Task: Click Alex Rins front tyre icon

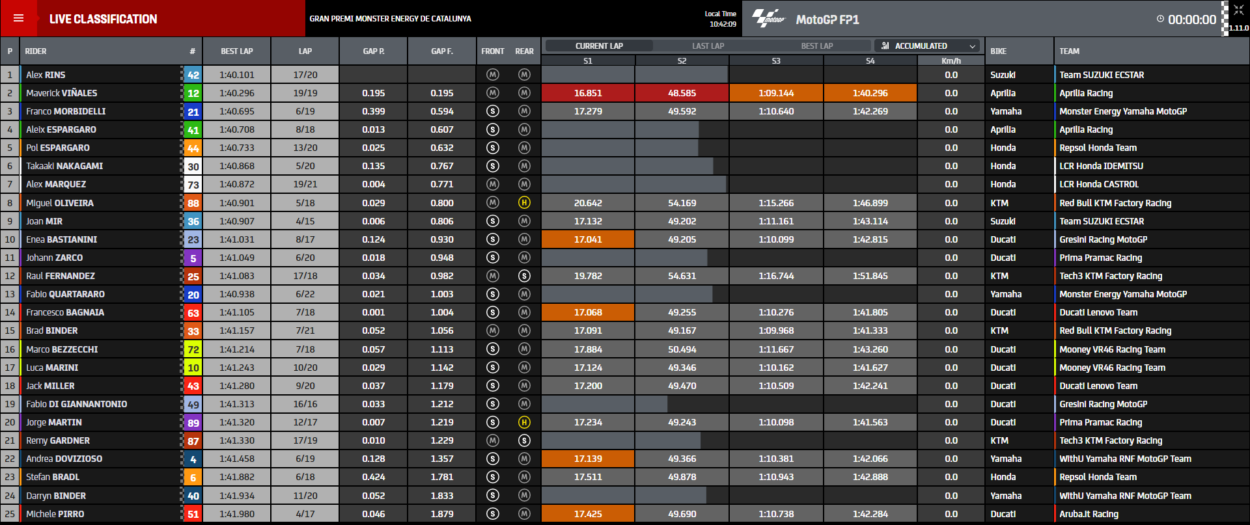Action: point(492,75)
